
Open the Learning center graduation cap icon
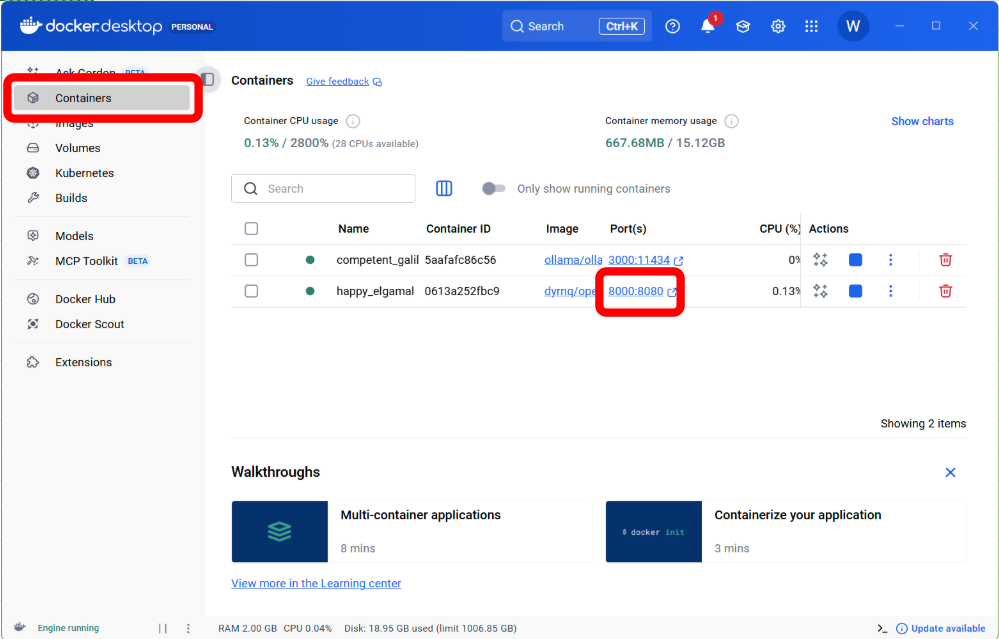pos(743,27)
